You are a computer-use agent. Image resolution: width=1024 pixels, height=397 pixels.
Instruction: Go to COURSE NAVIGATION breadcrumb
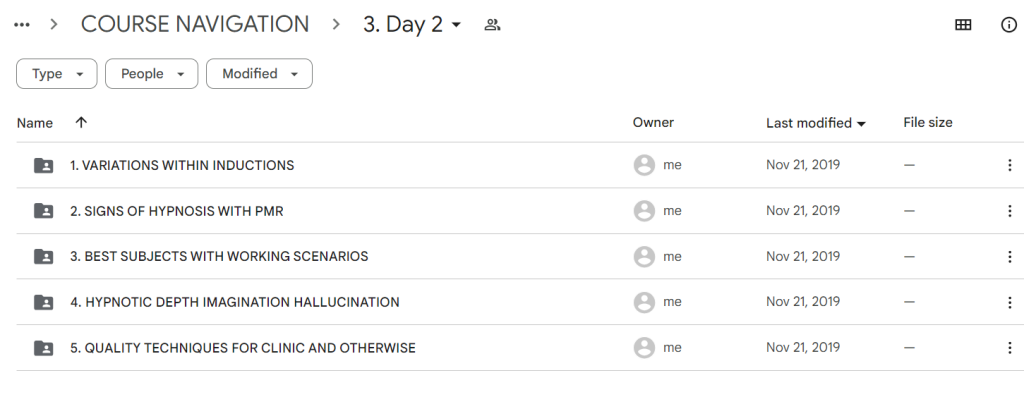(x=195, y=25)
